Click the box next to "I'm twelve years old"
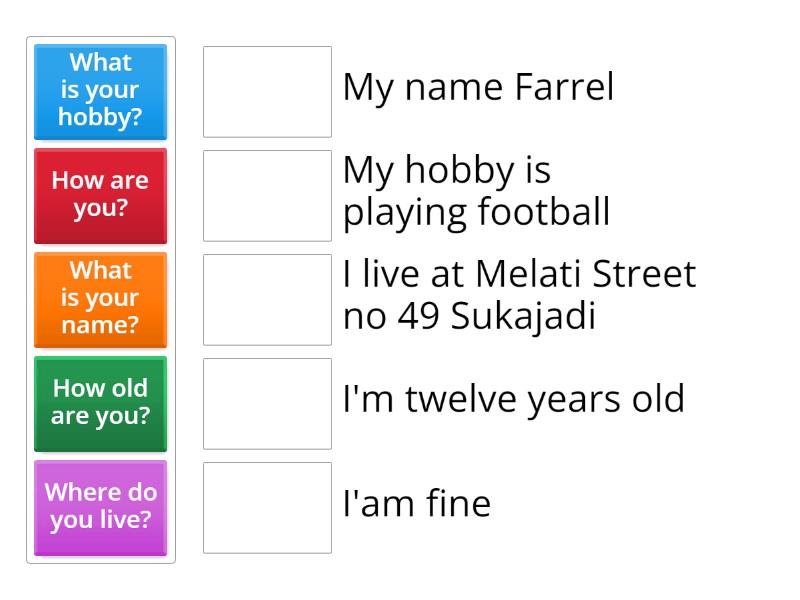 (267, 401)
